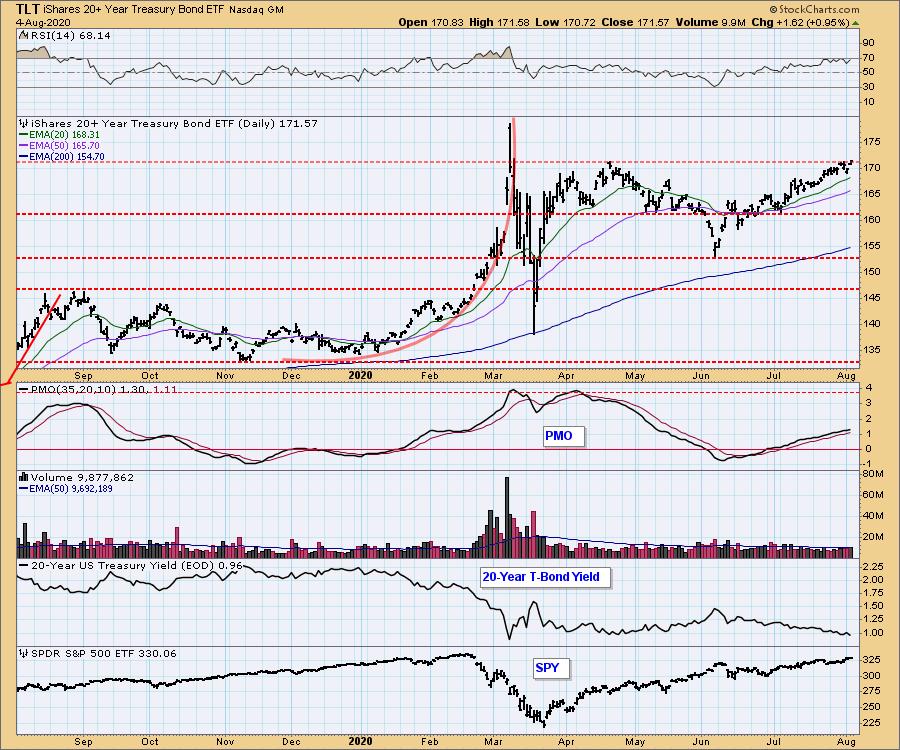This screenshot has width=900, height=750.
Task: Click the Close 171.57 value
Action: (x=635, y=22)
